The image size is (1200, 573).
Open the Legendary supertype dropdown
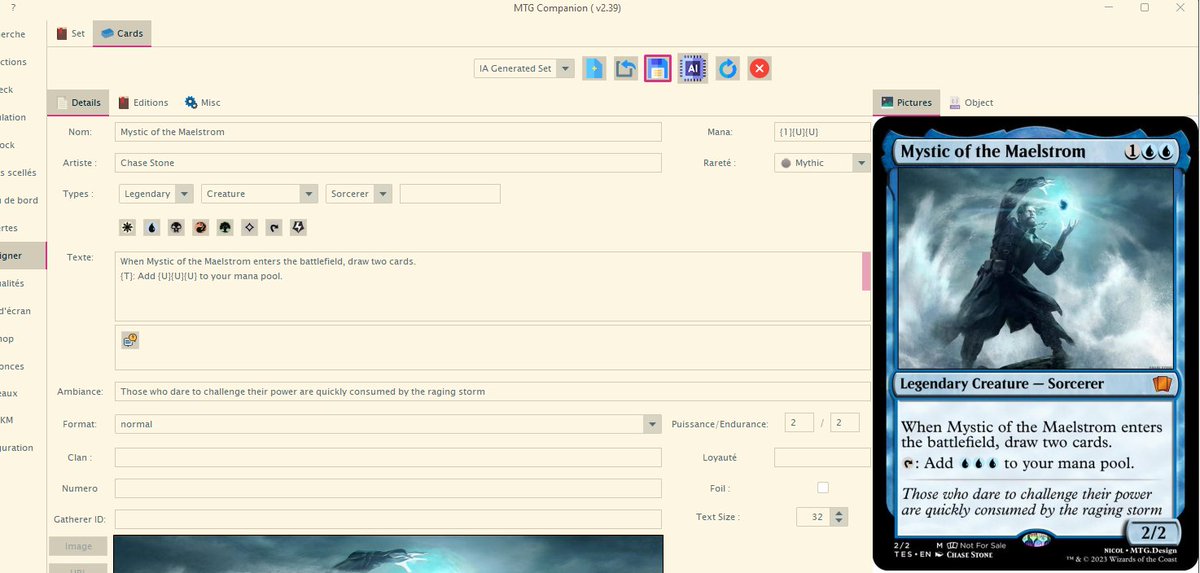tap(157, 194)
